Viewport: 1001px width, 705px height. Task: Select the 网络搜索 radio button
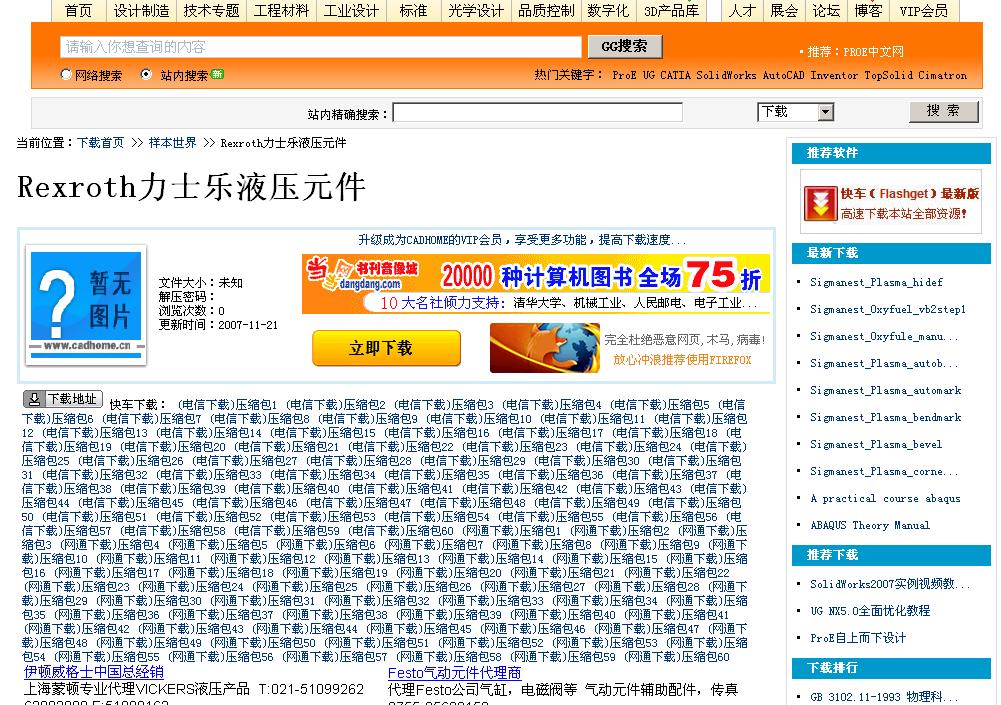66,74
